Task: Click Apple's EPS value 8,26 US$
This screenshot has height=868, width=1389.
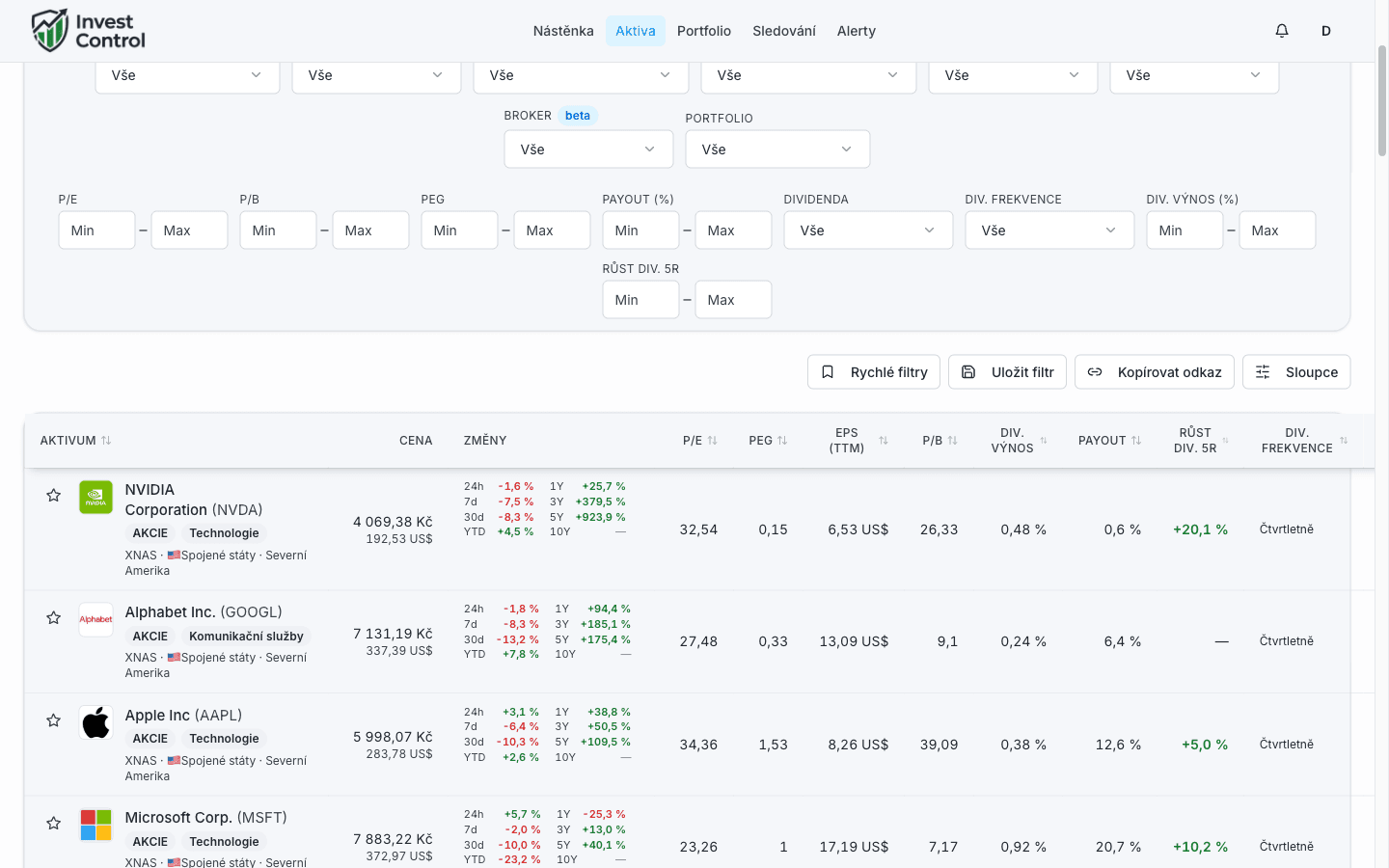Action: tap(858, 745)
